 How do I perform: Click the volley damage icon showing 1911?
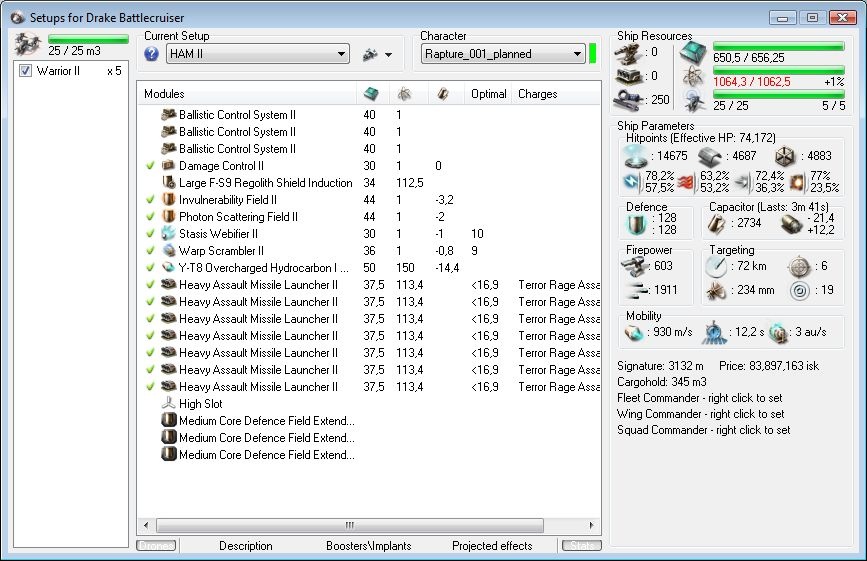point(636,290)
